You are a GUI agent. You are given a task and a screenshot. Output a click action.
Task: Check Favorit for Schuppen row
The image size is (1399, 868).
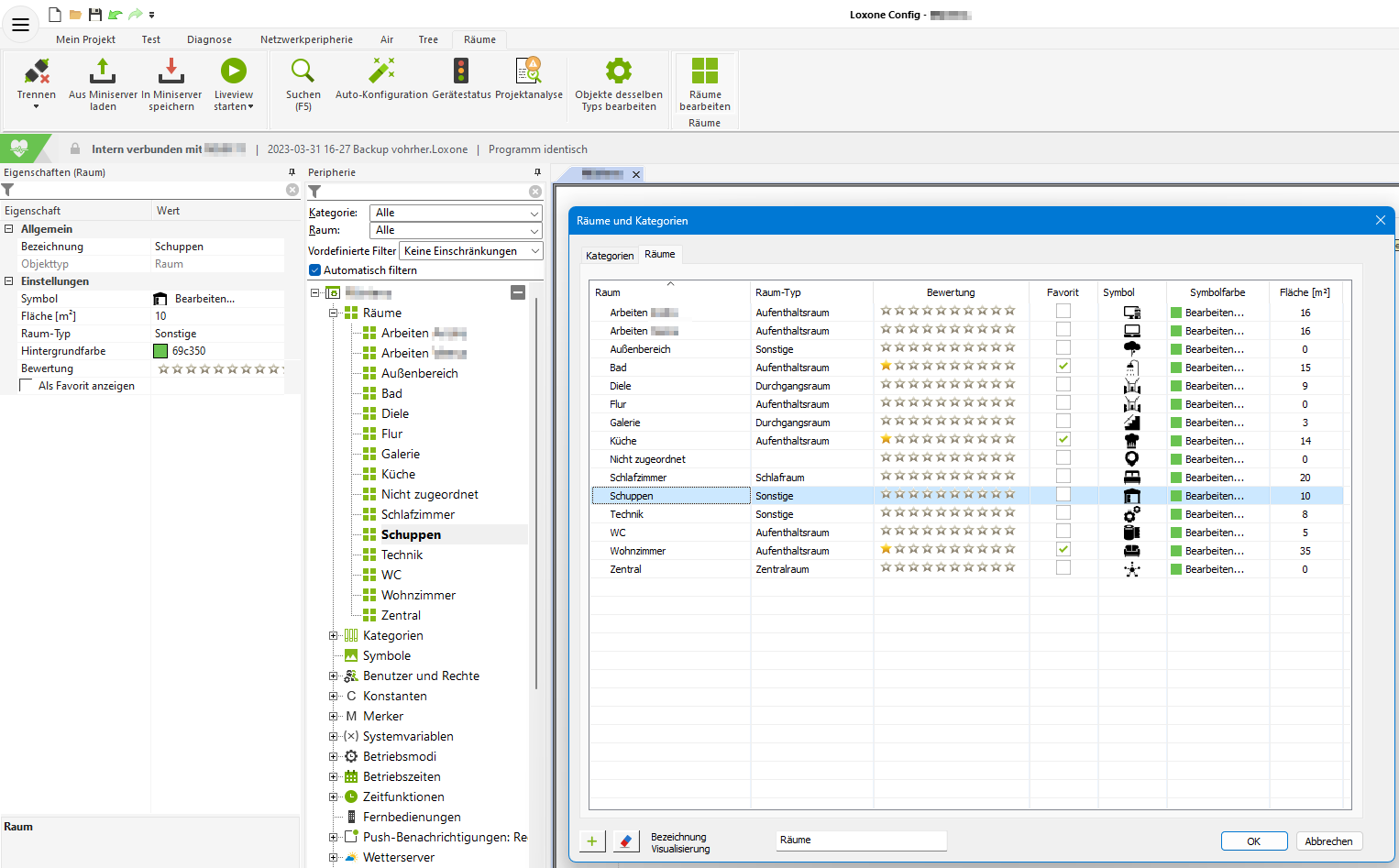(x=1063, y=494)
